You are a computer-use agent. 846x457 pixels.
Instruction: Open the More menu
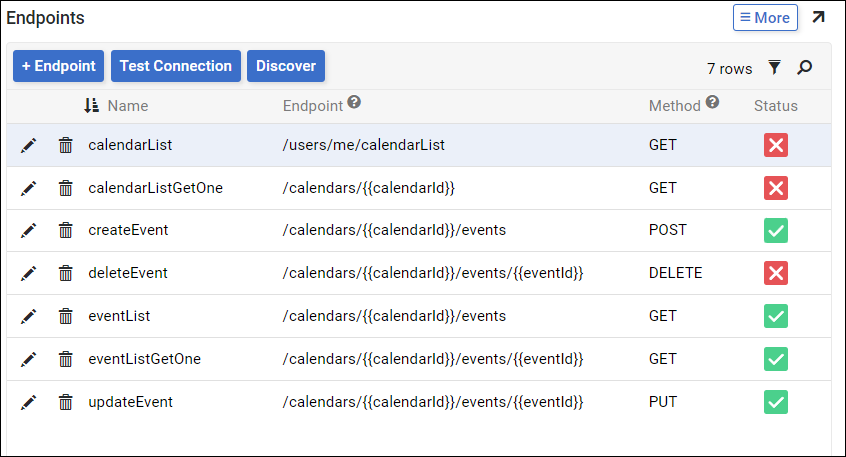click(765, 18)
